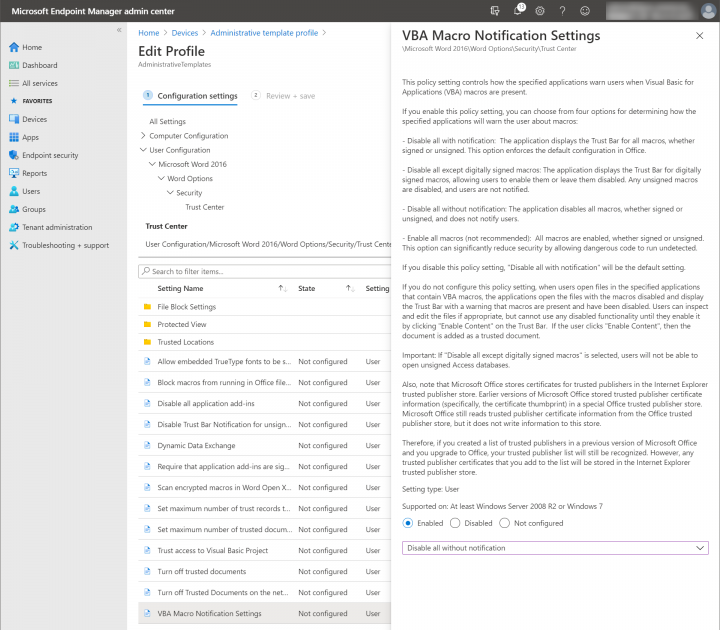
Task: Go to Home breadcrumb link
Action: (148, 33)
